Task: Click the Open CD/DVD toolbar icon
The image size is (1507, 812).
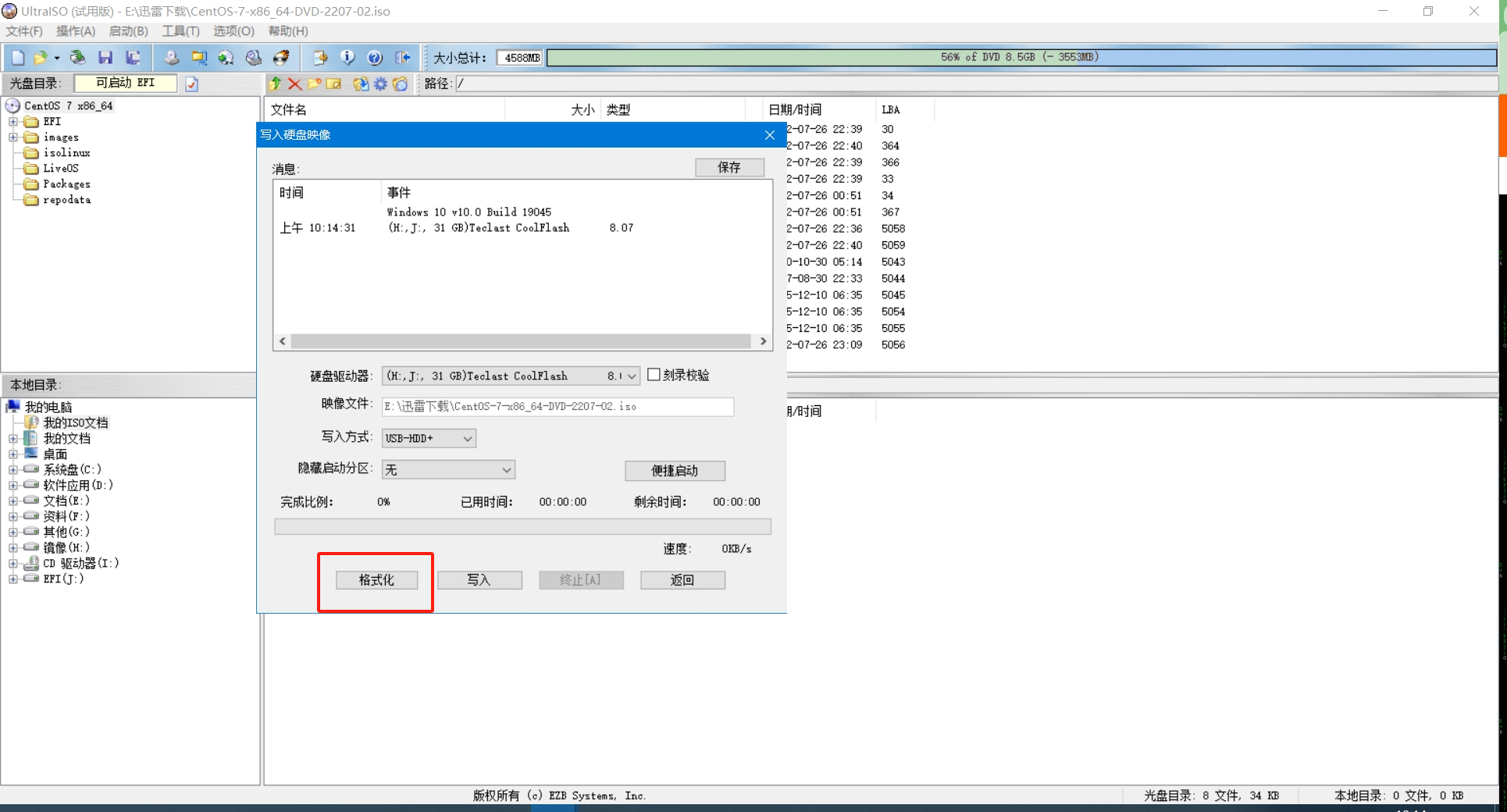Action: (x=78, y=58)
